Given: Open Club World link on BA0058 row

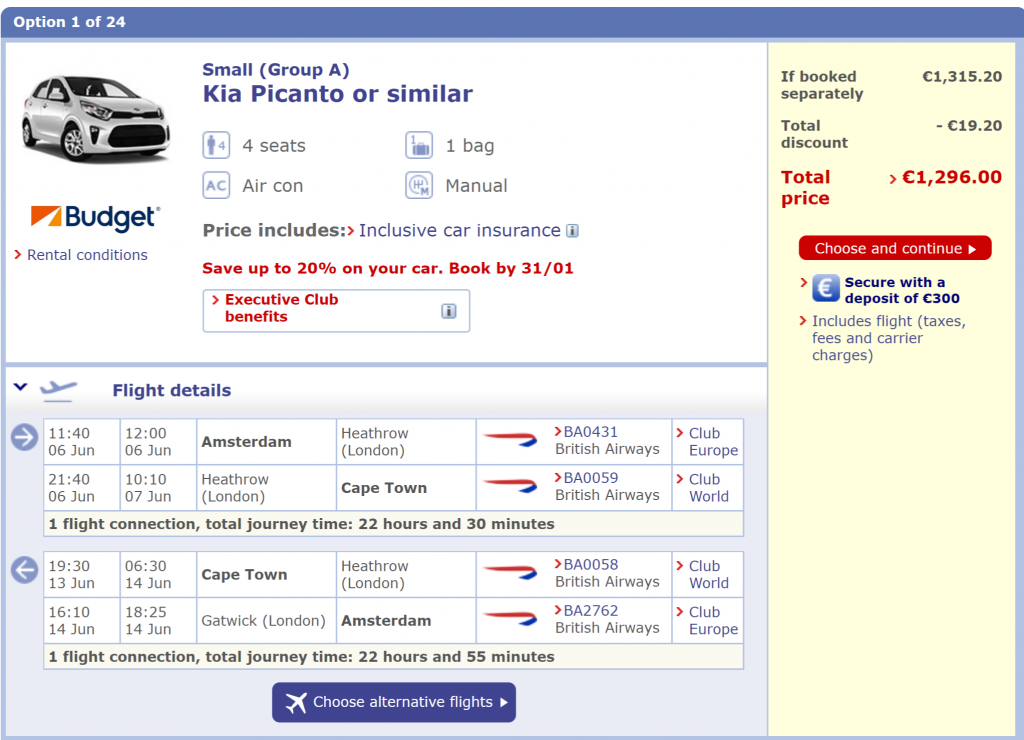Looking at the screenshot, I should 709,575.
